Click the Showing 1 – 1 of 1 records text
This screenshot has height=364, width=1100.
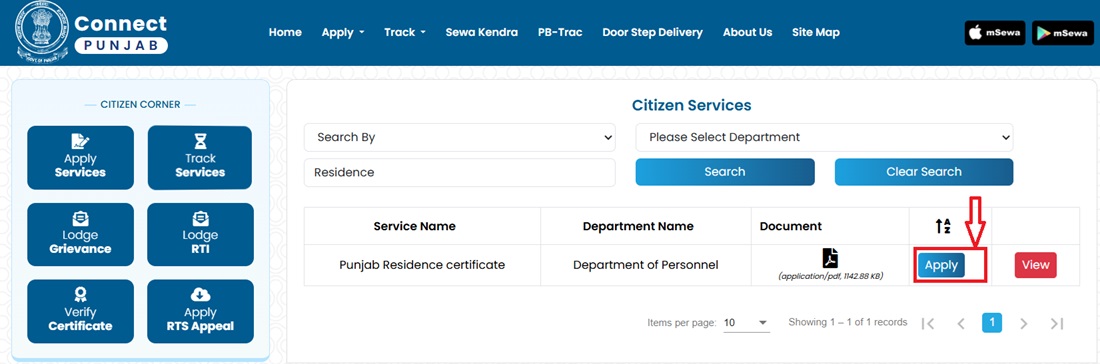point(847,323)
